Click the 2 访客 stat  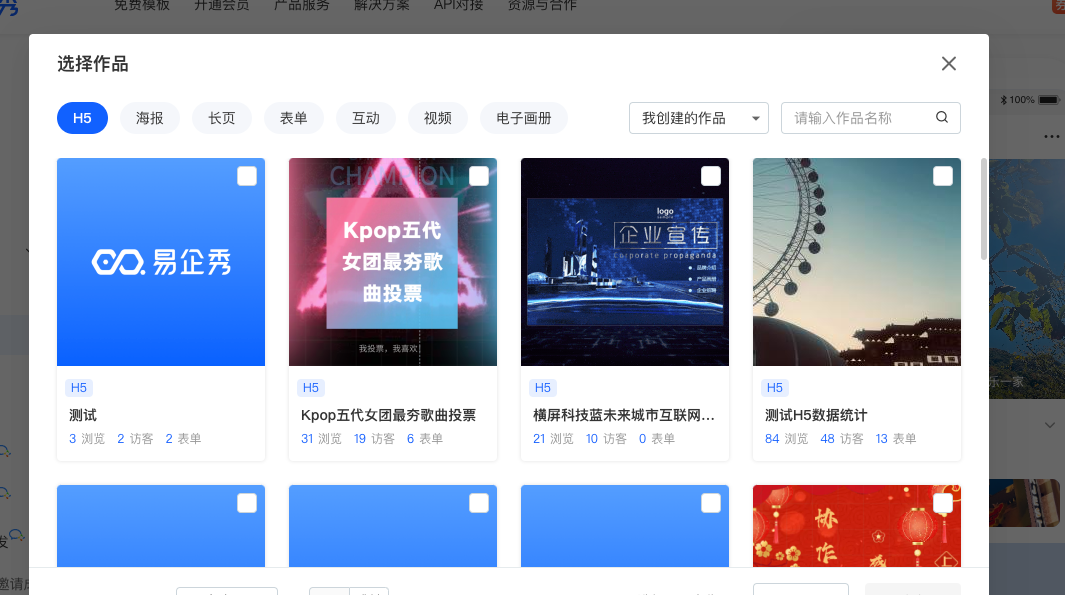tap(135, 439)
